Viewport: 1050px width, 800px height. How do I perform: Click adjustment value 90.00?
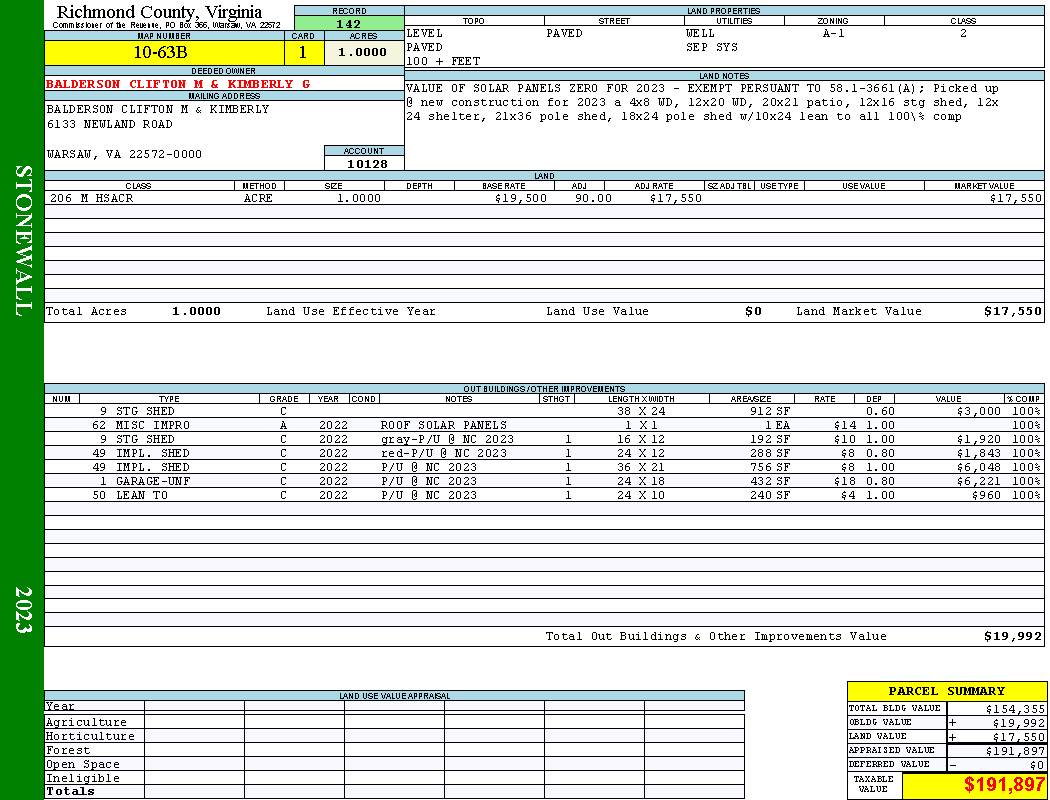(x=593, y=198)
